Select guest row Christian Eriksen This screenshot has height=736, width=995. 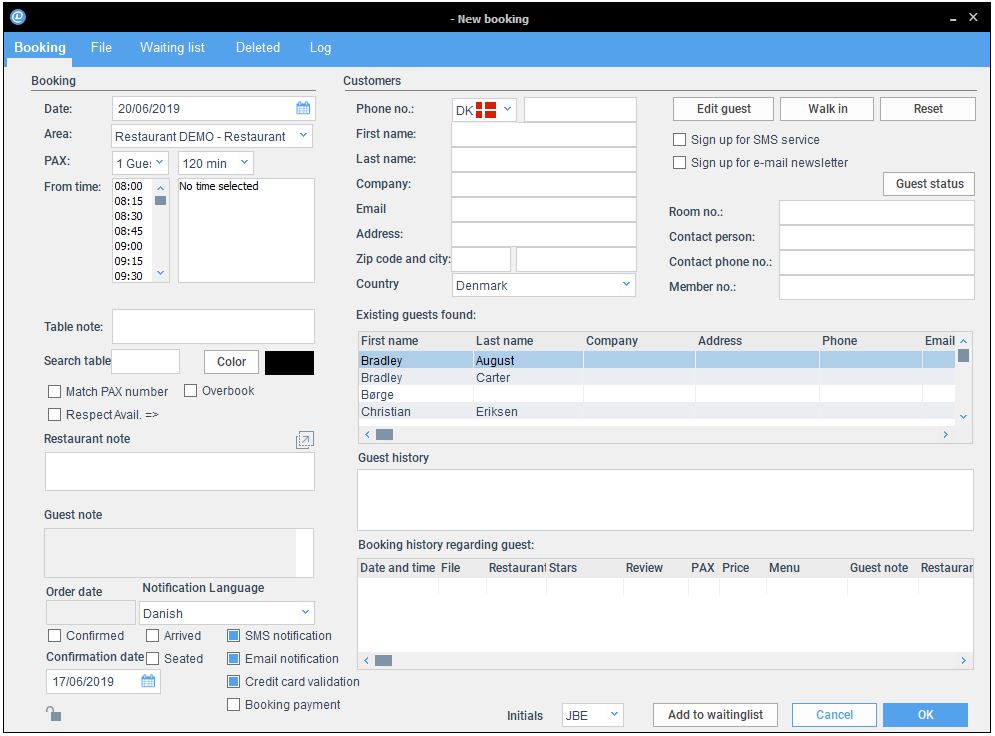[657, 412]
